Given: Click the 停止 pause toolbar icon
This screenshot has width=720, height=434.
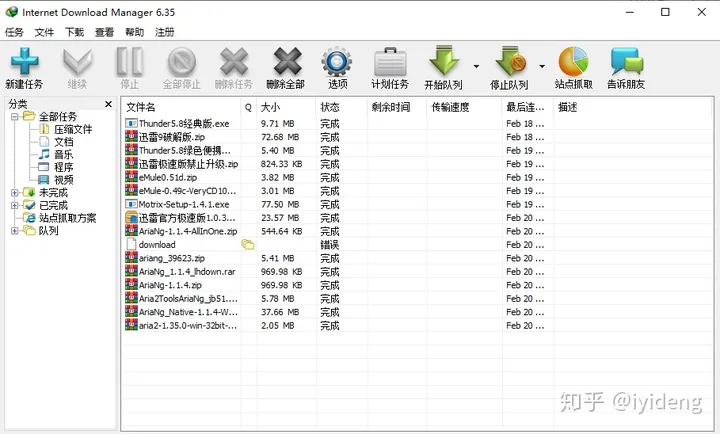Looking at the screenshot, I should [129, 62].
